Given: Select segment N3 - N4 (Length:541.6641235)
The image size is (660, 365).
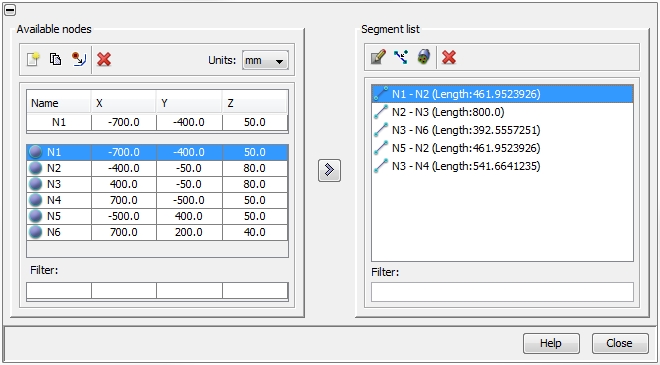Looking at the screenshot, I should (502, 166).
